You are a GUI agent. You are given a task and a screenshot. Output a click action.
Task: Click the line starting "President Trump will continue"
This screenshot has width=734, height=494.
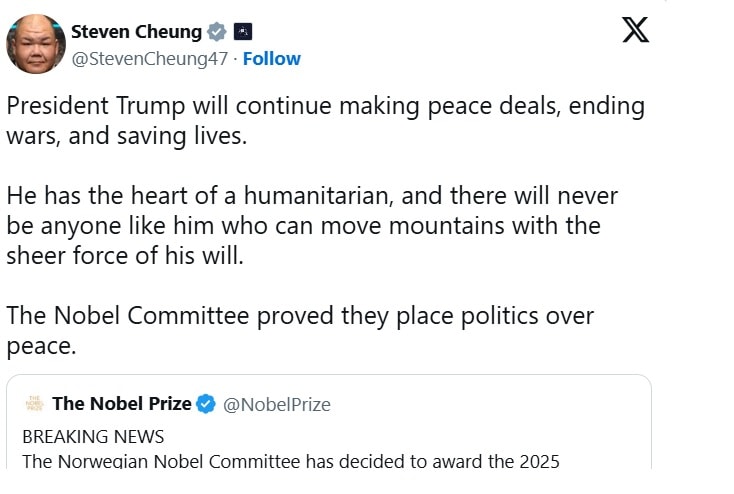325,106
